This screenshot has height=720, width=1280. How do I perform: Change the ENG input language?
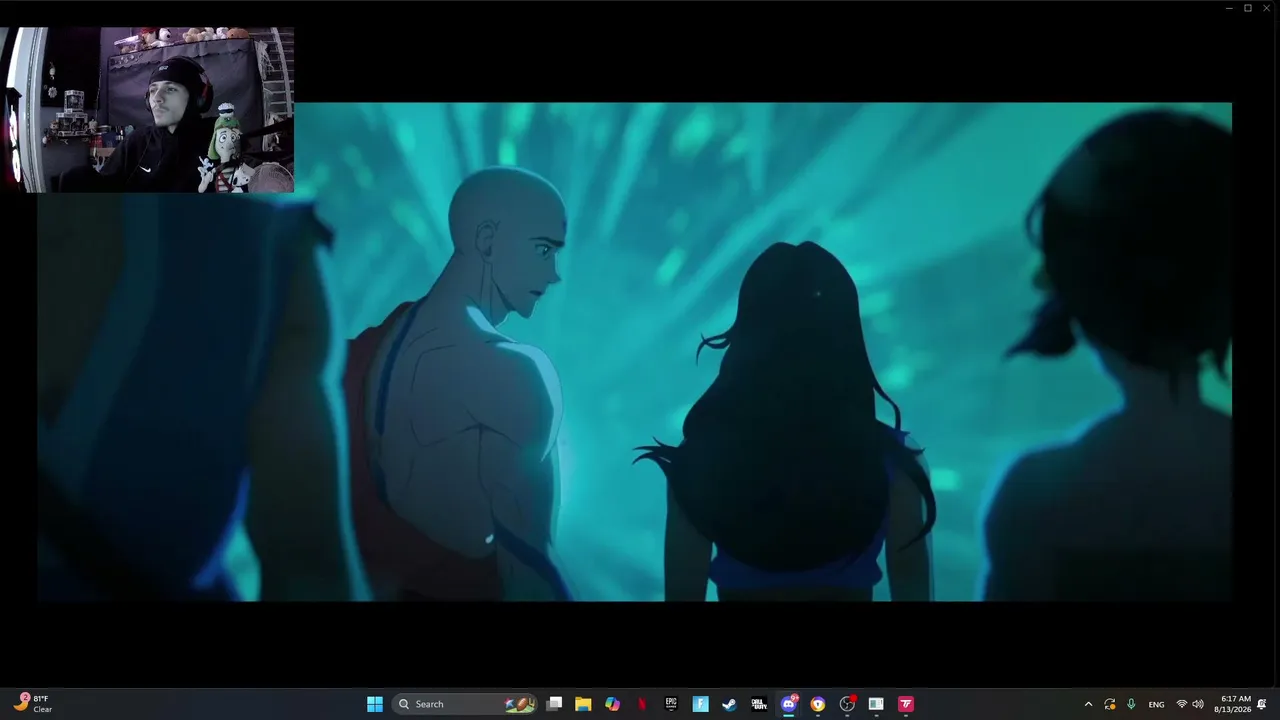(1156, 704)
